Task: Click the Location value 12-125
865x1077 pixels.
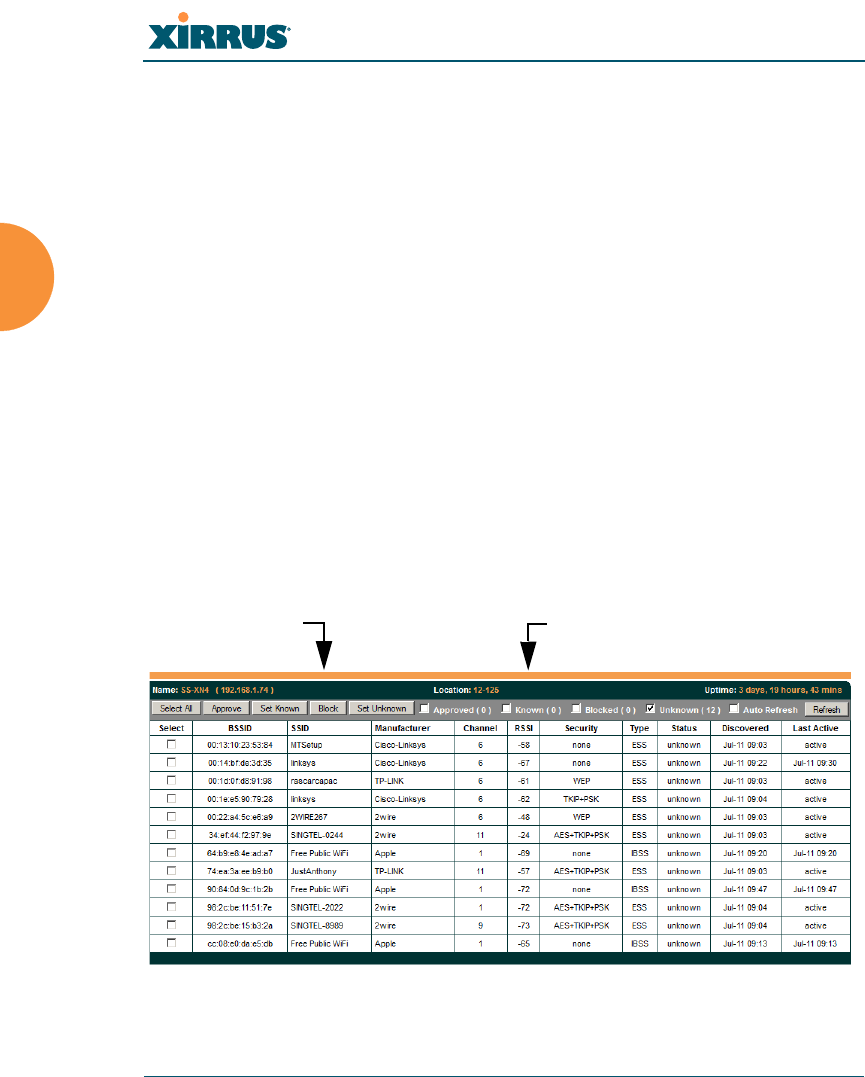Action: click(x=486, y=690)
